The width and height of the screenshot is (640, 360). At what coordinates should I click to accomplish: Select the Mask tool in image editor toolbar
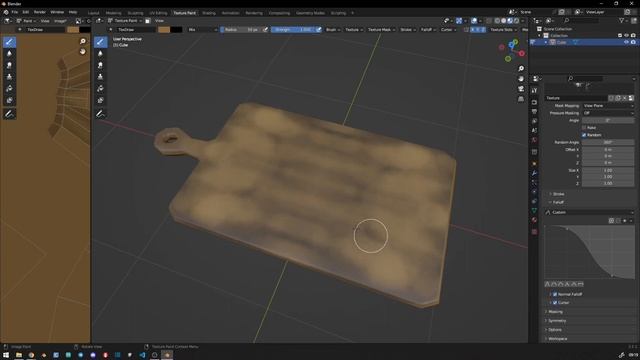click(x=9, y=100)
